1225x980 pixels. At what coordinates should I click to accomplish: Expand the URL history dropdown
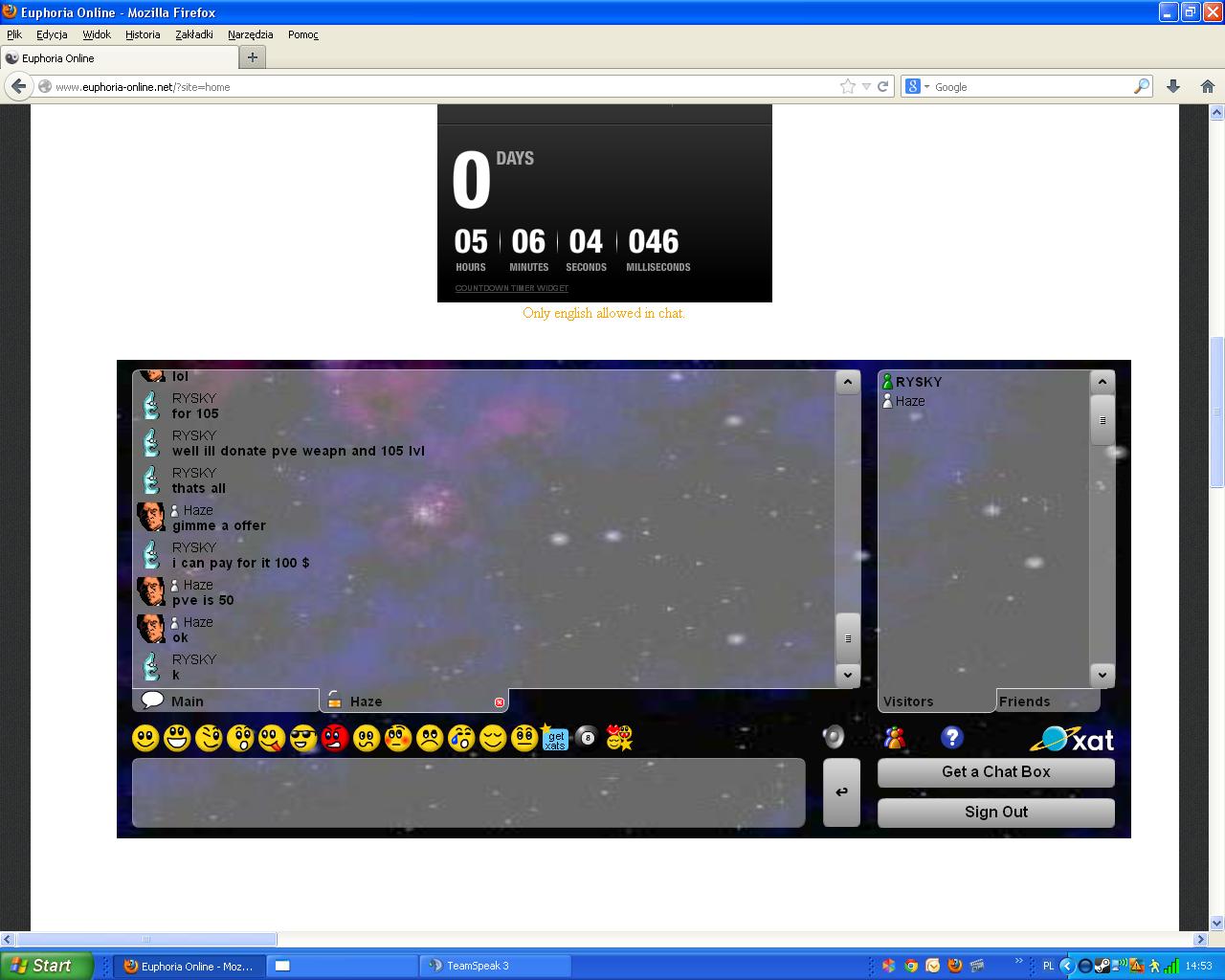[x=866, y=86]
